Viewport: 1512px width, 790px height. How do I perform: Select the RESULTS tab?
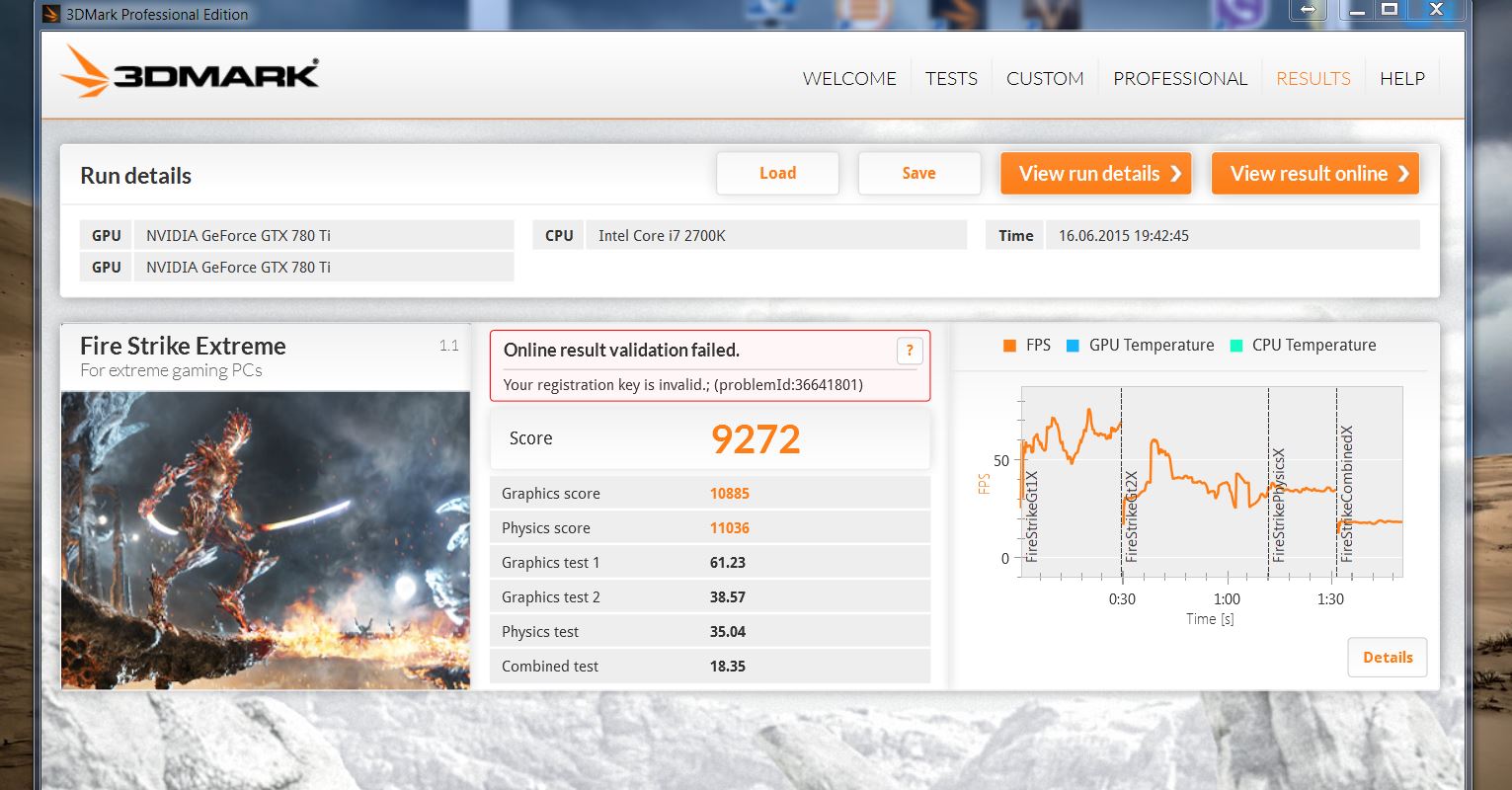click(1313, 79)
